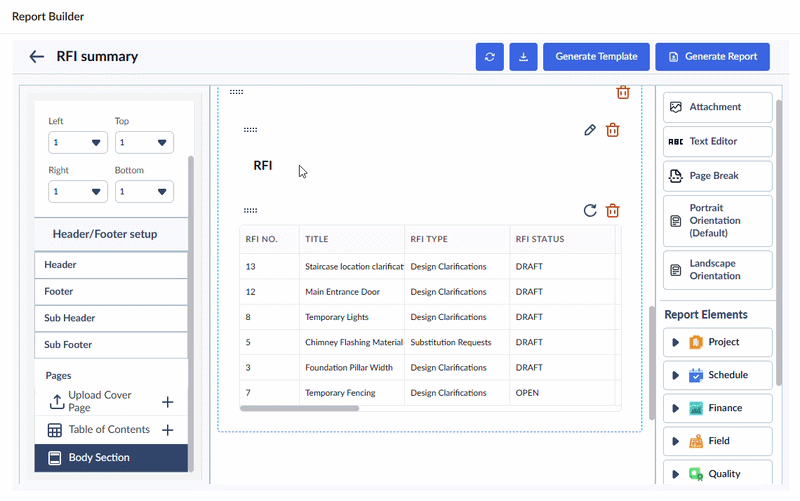This screenshot has width=800, height=501.
Task: Click the Text Editor ABC icon
Action: 676,142
